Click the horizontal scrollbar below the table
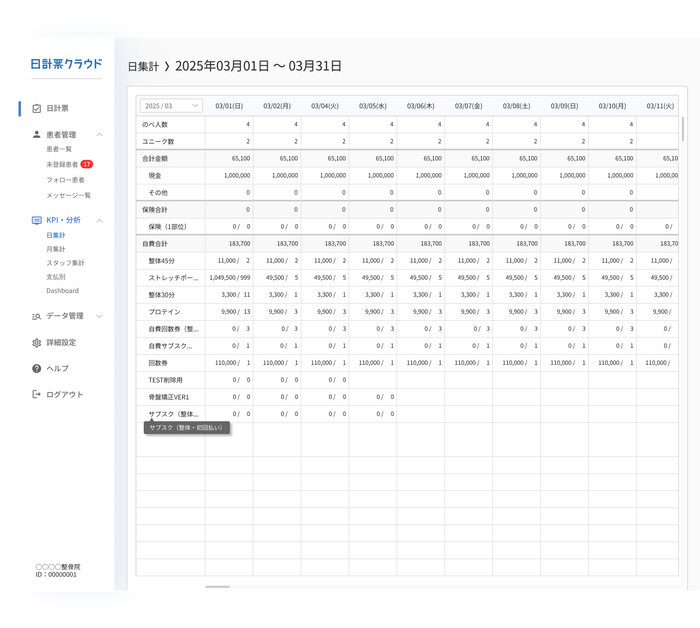This screenshot has height=628, width=700. click(x=217, y=587)
